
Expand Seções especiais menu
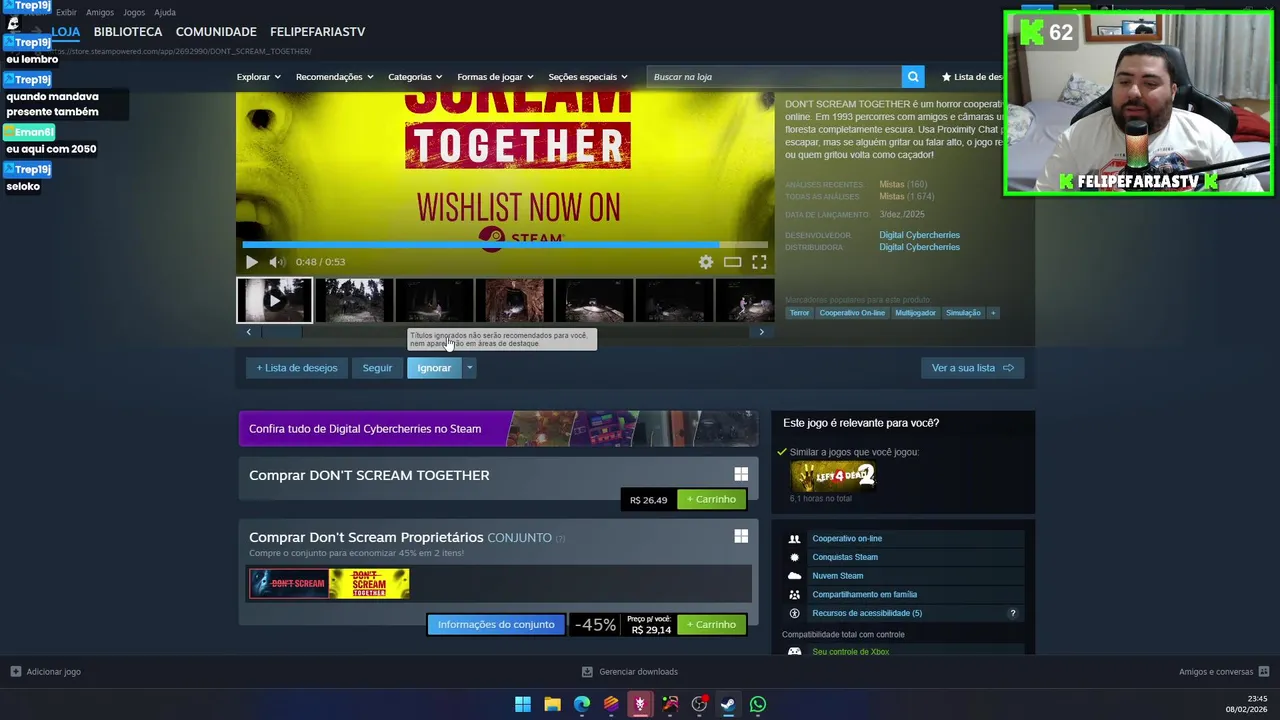coord(588,77)
